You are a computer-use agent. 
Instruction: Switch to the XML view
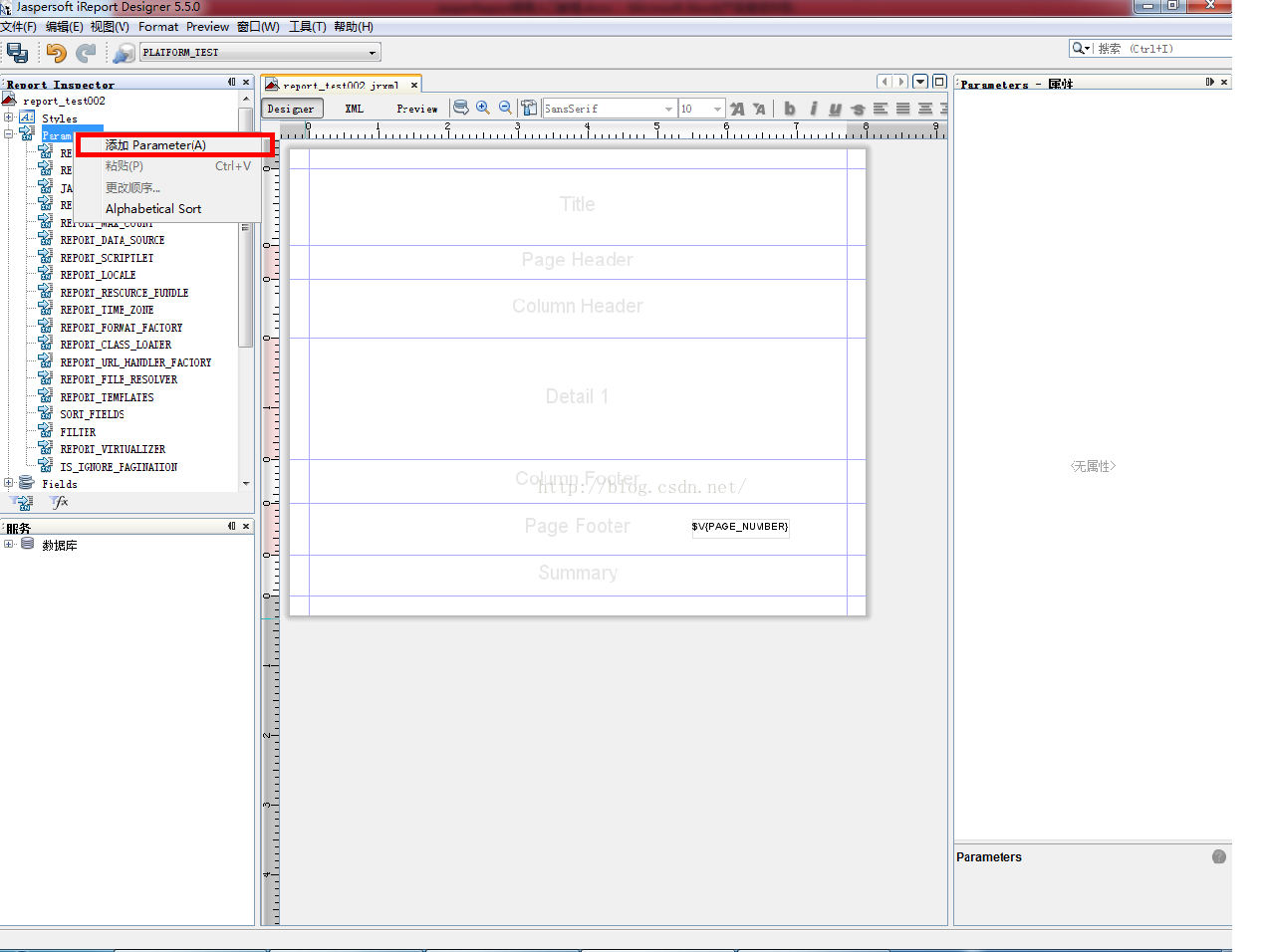pos(354,109)
